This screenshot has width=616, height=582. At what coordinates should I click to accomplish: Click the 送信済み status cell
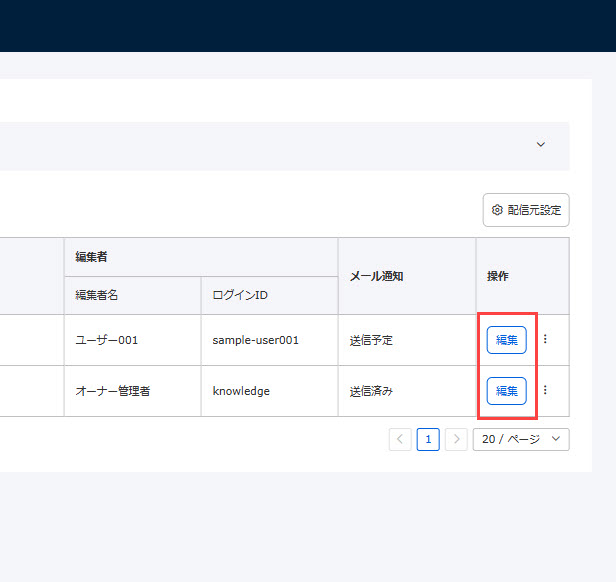tap(371, 391)
